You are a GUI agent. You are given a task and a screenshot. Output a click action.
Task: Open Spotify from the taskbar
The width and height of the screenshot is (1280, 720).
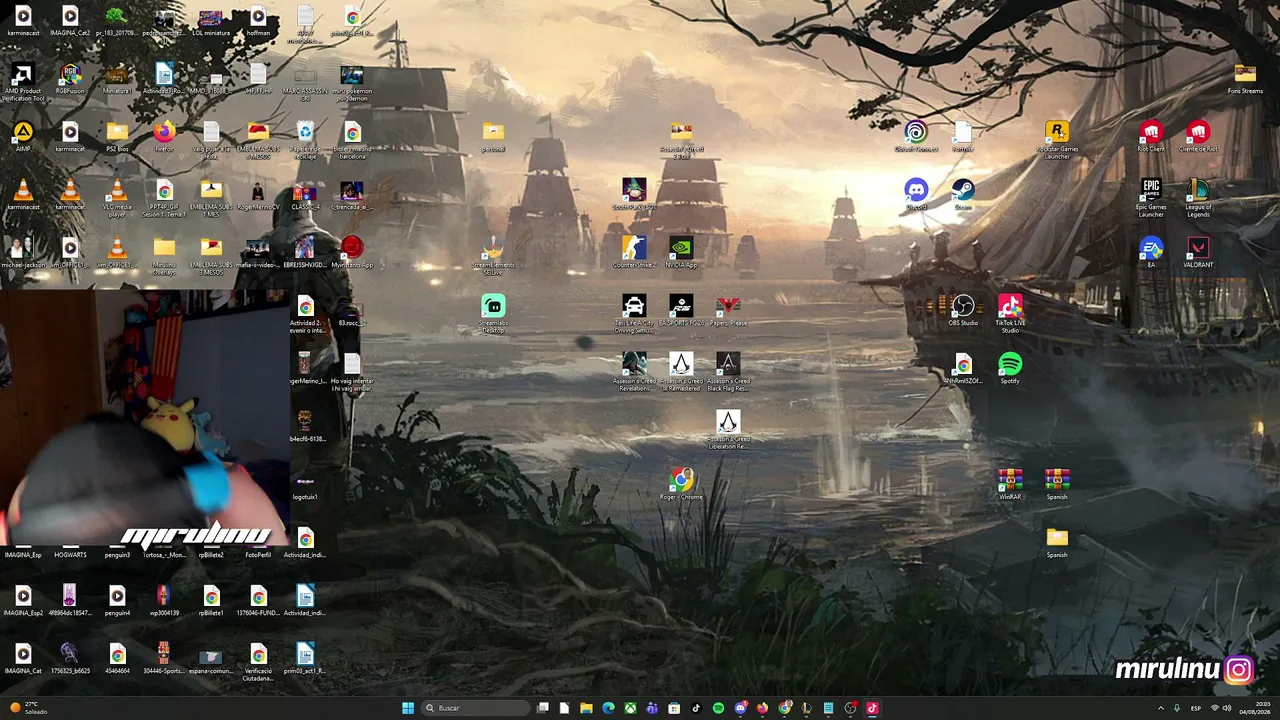point(718,708)
